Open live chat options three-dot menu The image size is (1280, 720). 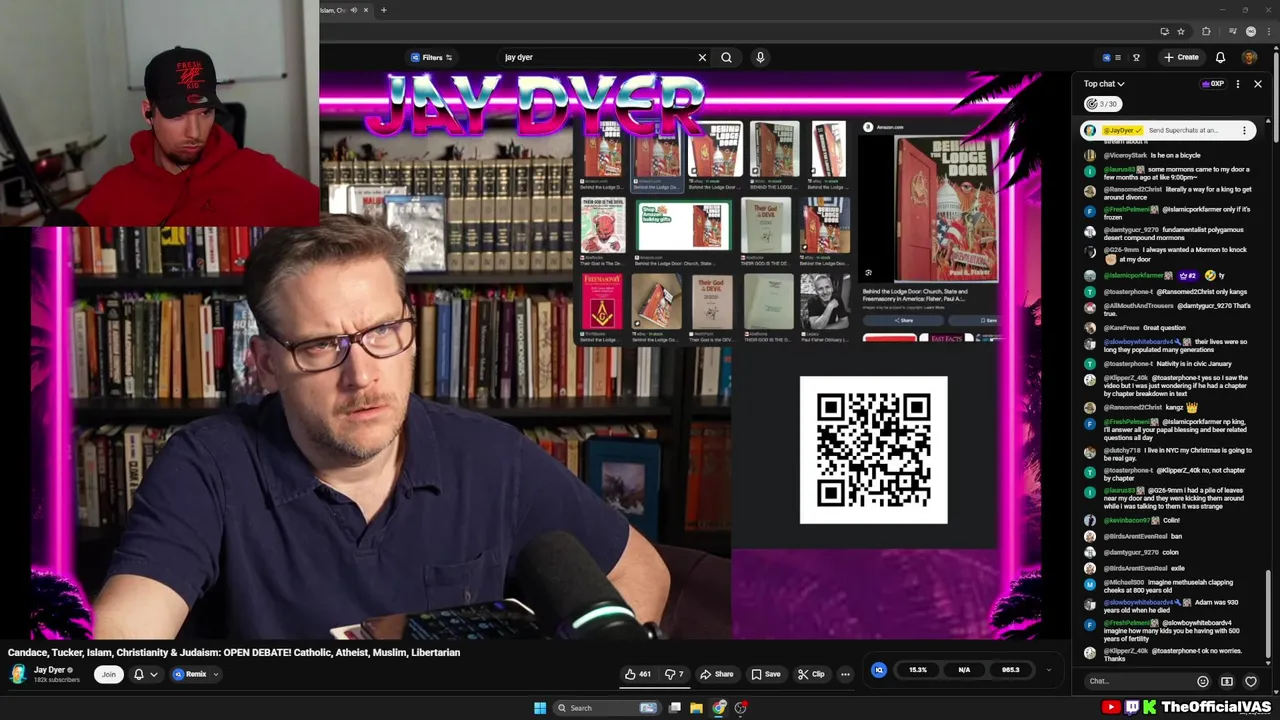point(1238,84)
